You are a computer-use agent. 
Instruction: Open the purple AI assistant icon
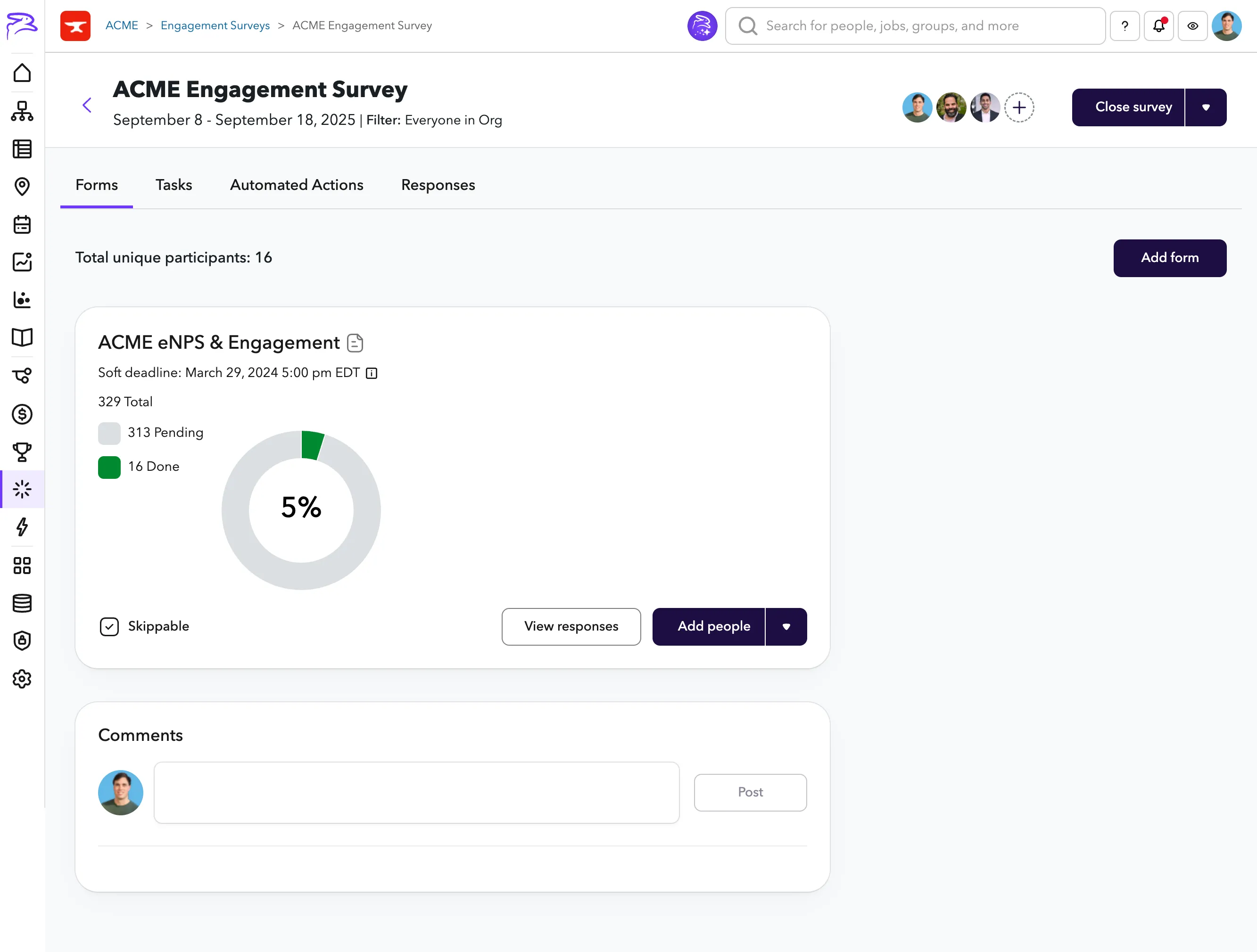703,25
